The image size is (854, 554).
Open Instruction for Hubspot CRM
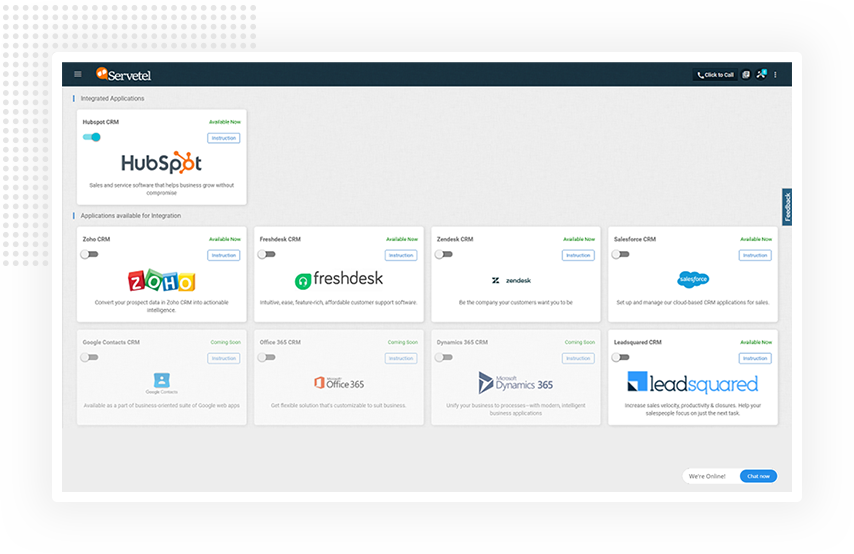tap(224, 138)
